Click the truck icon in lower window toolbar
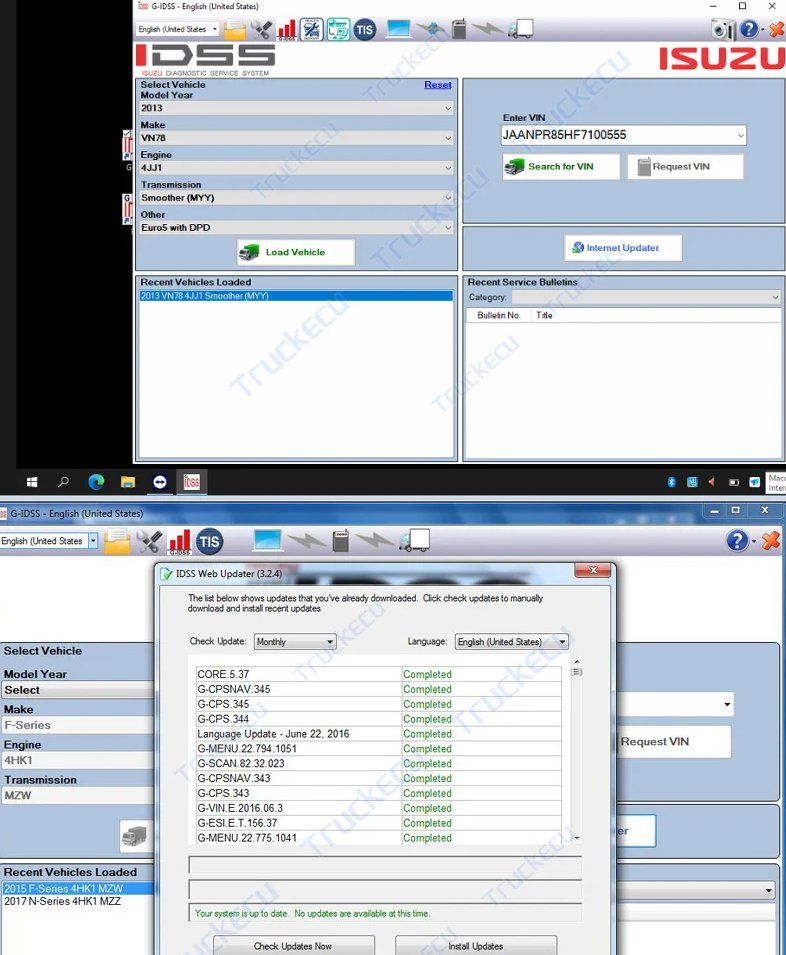Image resolution: width=786 pixels, height=955 pixels. [414, 541]
